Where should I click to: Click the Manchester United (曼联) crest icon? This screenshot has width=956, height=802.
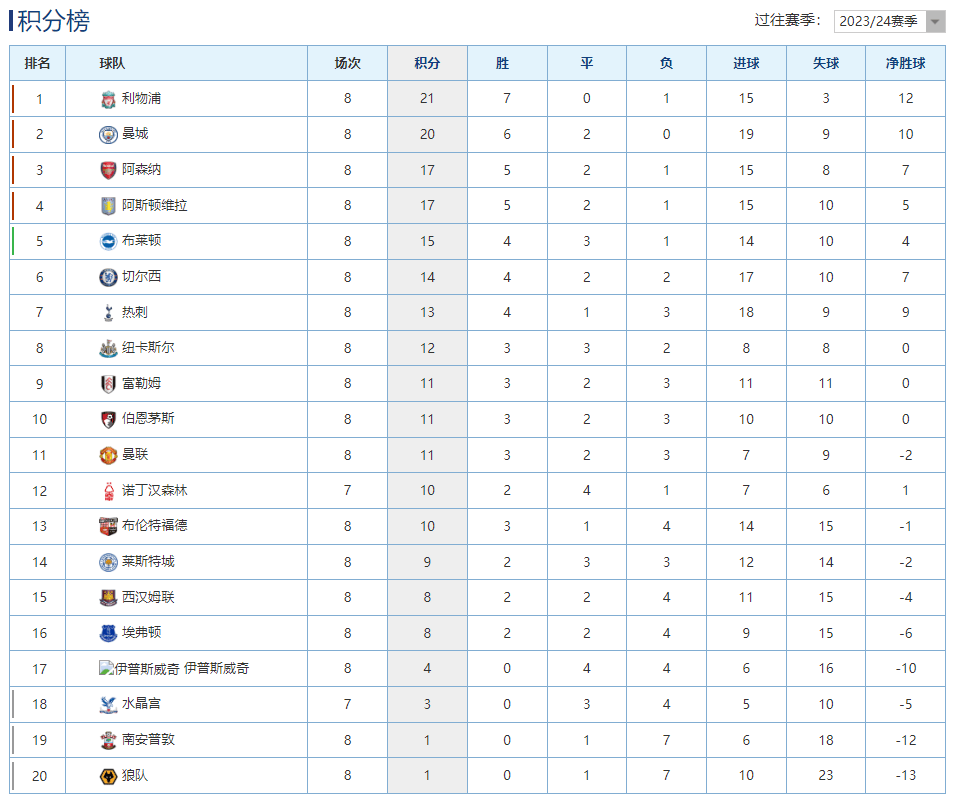108,455
